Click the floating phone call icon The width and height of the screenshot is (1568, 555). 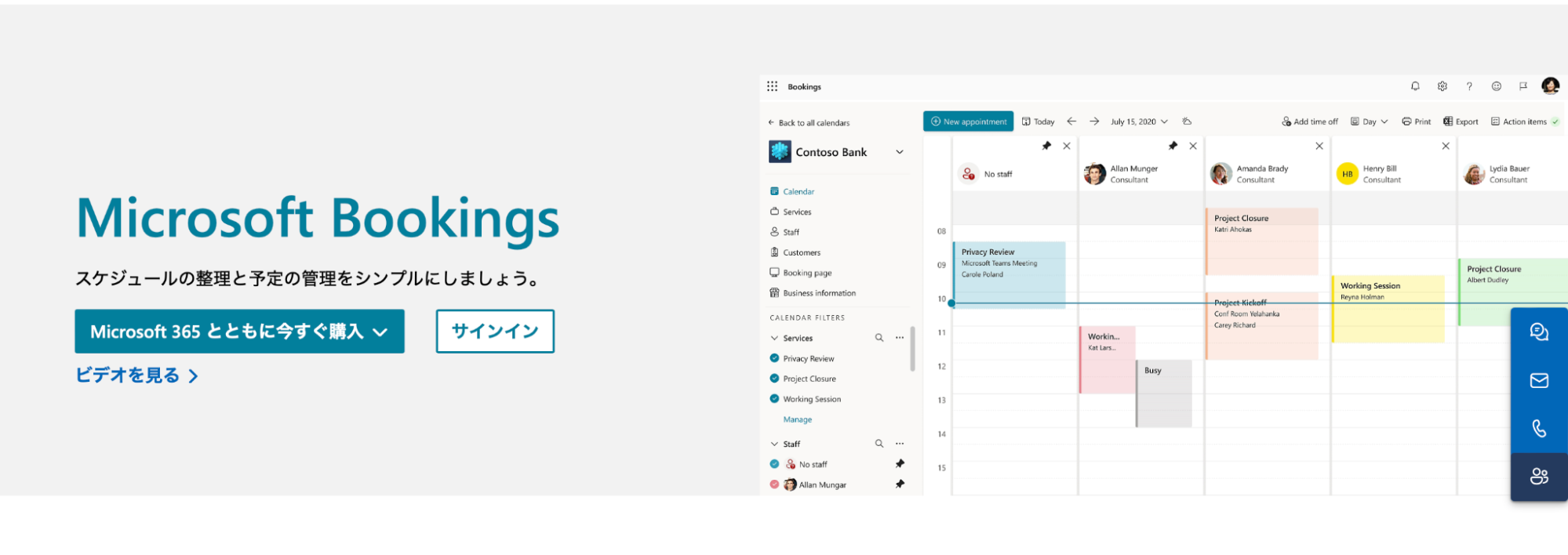click(x=1539, y=428)
